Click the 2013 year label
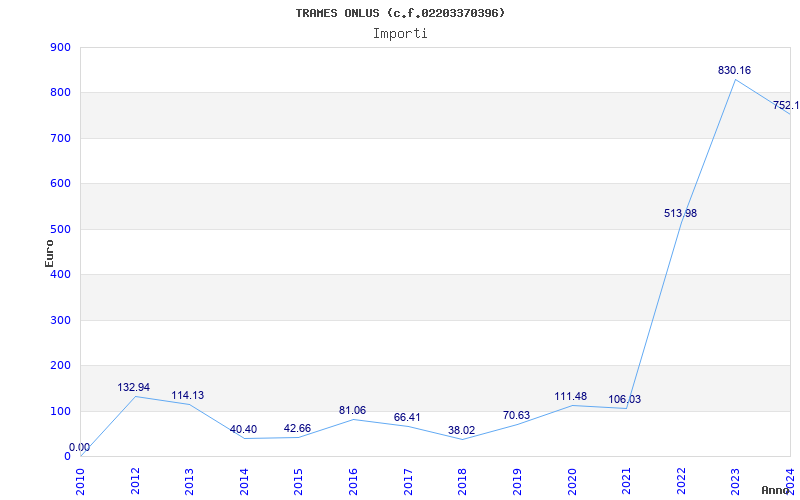 coord(190,481)
